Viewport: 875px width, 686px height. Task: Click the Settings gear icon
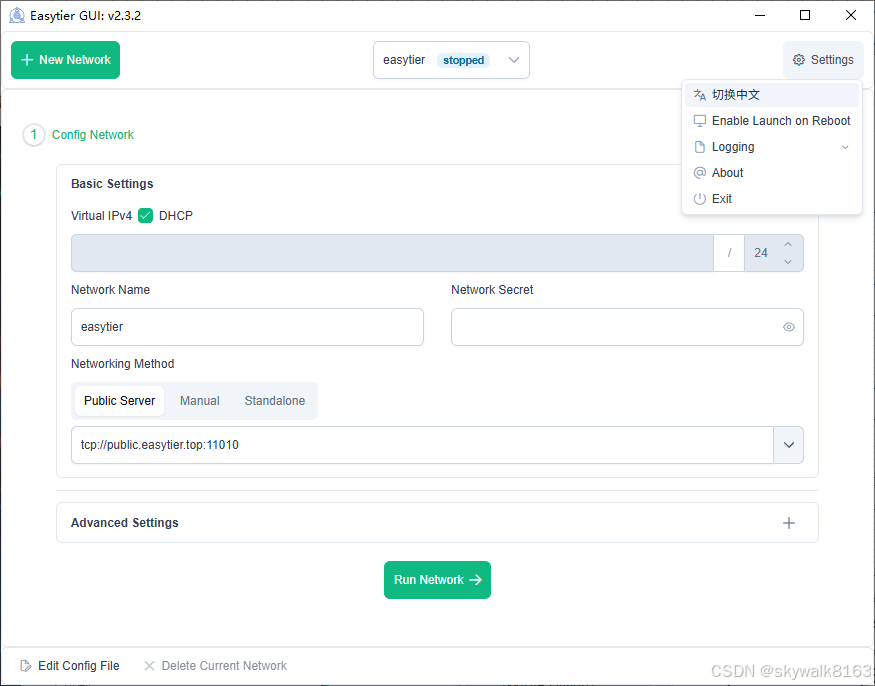799,60
